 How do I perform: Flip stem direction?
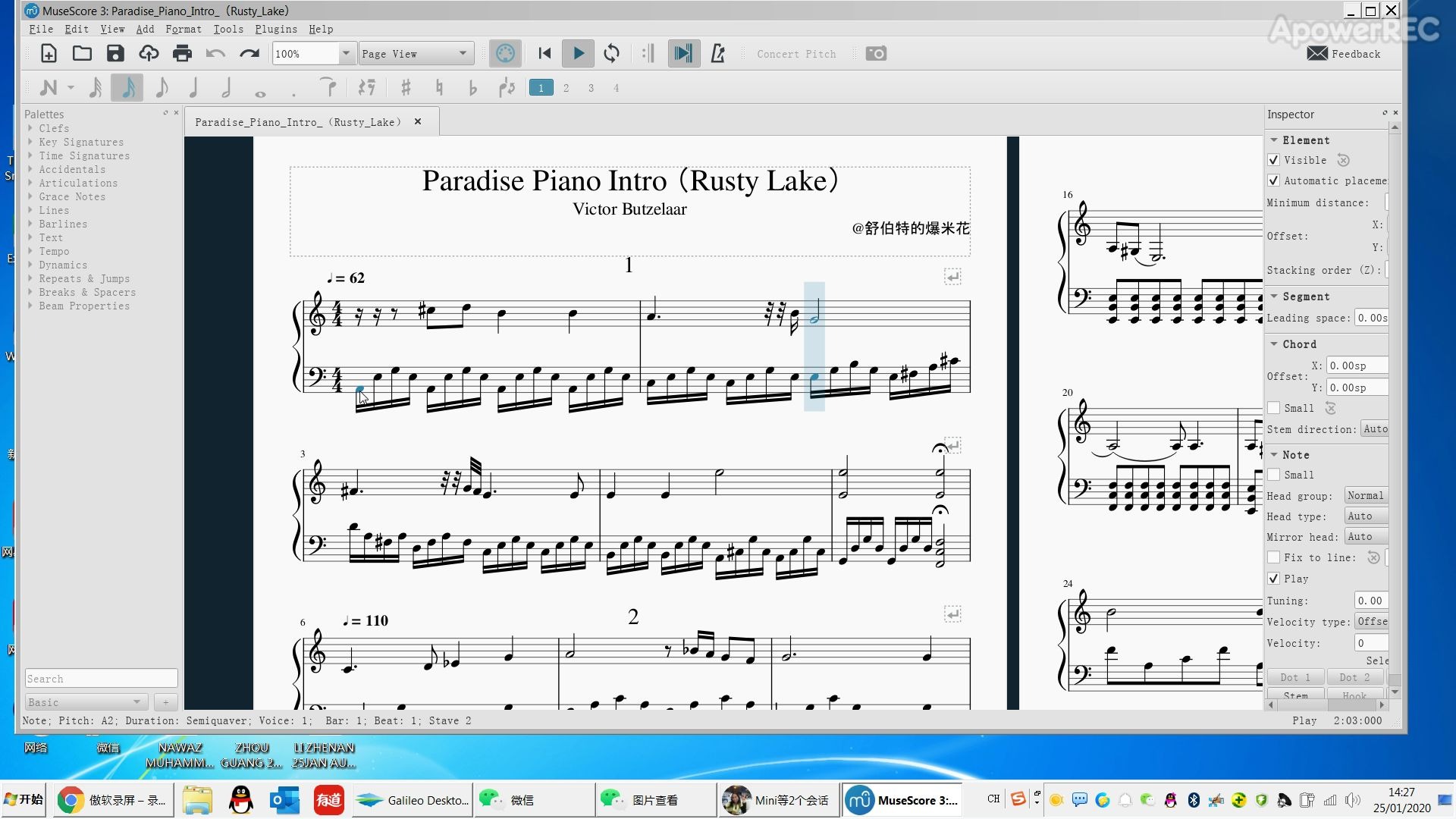pyautogui.click(x=507, y=88)
